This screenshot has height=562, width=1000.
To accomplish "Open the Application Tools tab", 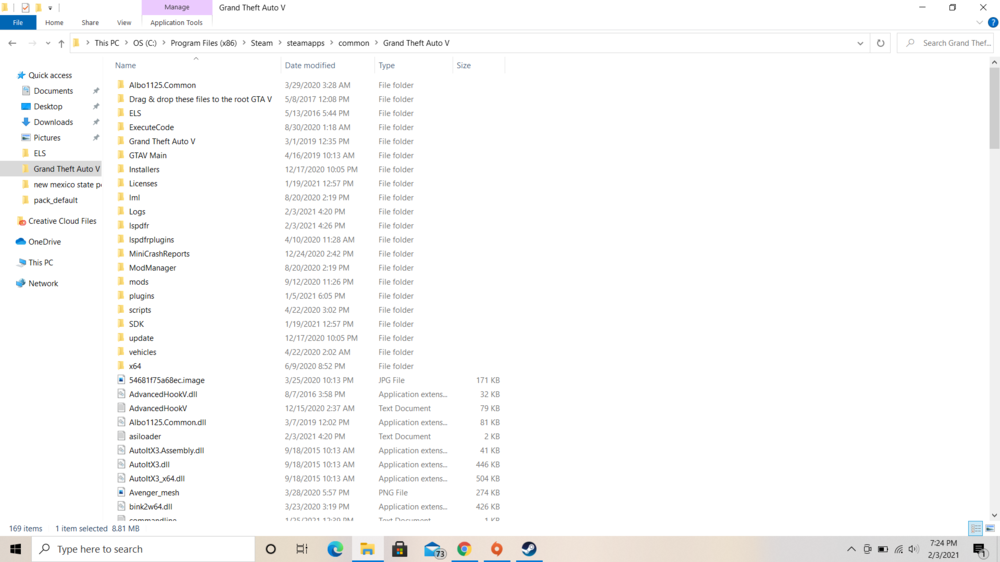I will click(176, 22).
